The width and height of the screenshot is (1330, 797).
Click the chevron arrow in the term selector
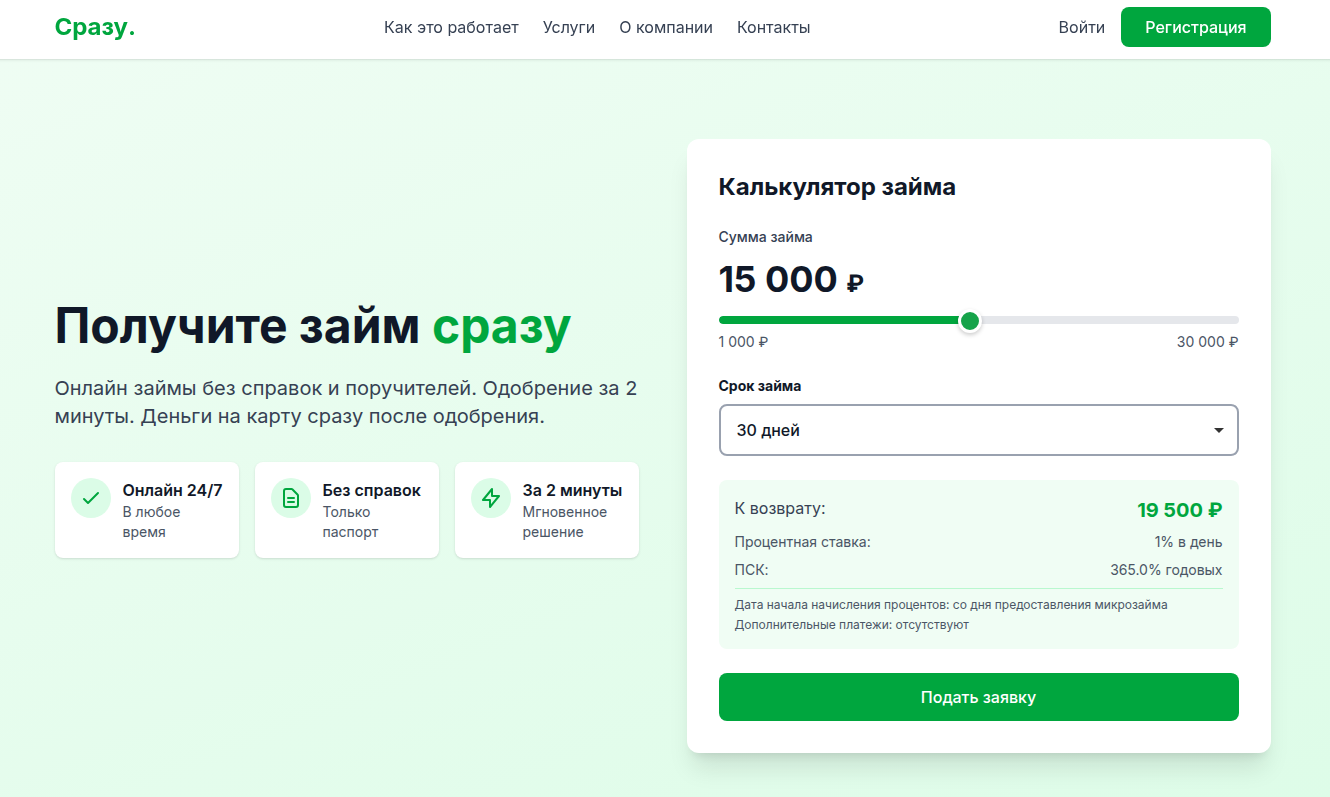(x=1218, y=429)
